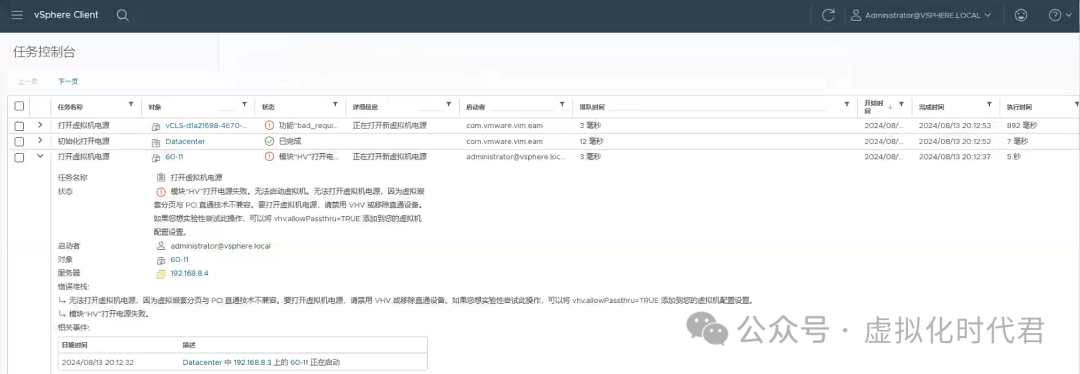Check the 60-11 task row checkbox
This screenshot has height=374, width=1080.
19,157
